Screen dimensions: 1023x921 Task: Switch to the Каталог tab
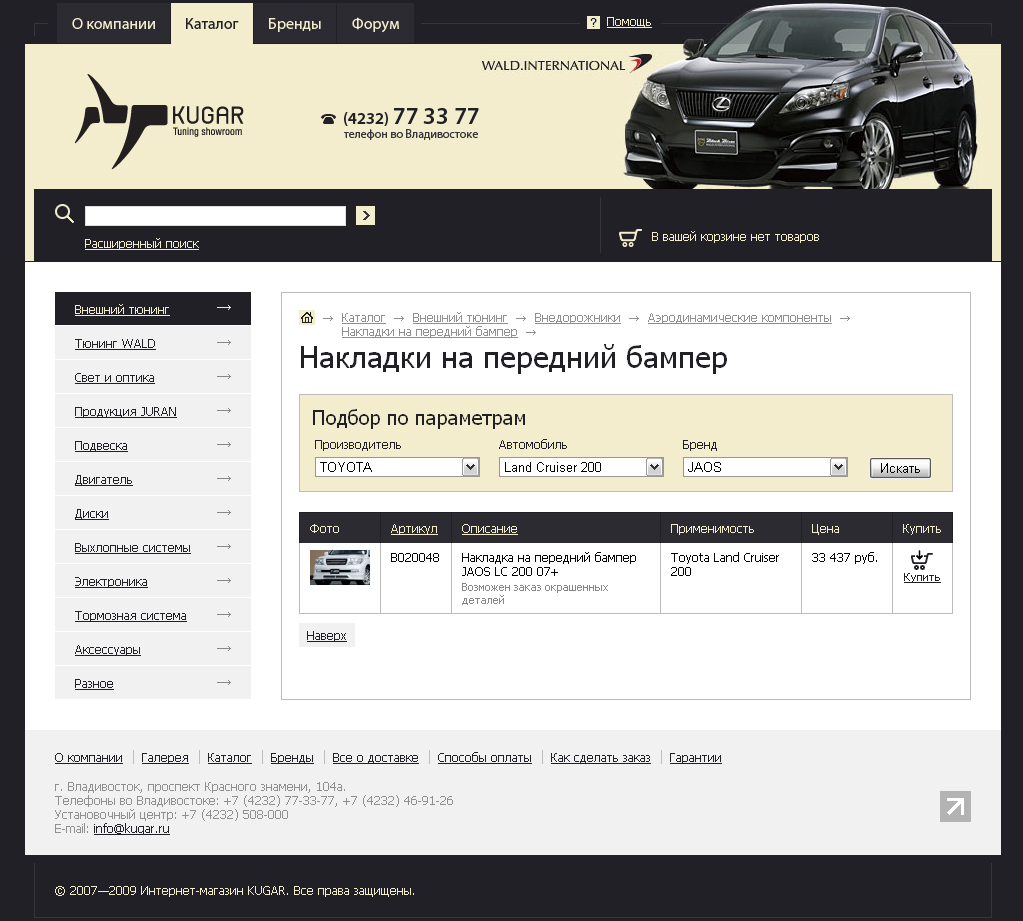(211, 23)
